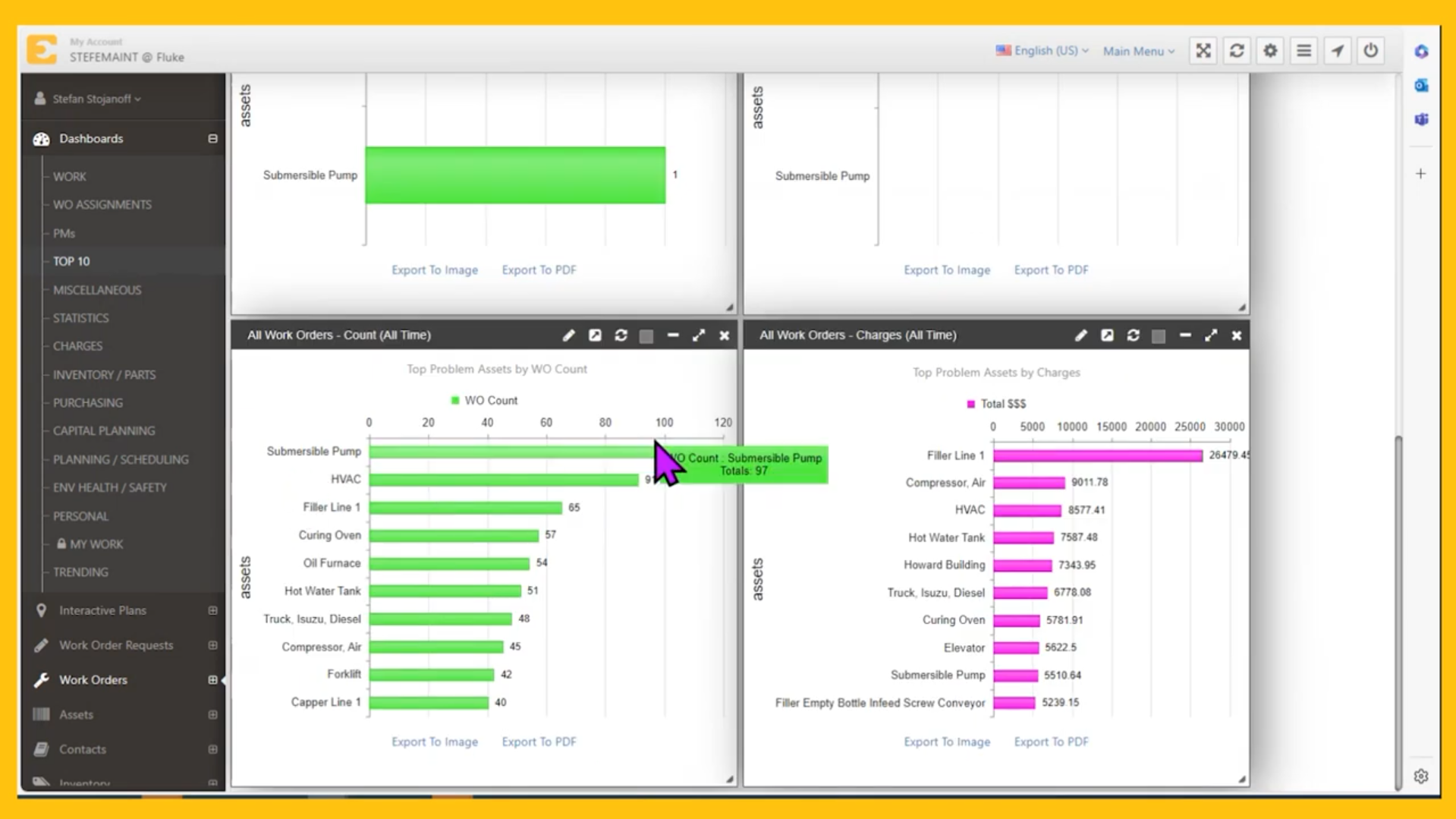
Task: Open the English (US) language dropdown
Action: 1042,51
